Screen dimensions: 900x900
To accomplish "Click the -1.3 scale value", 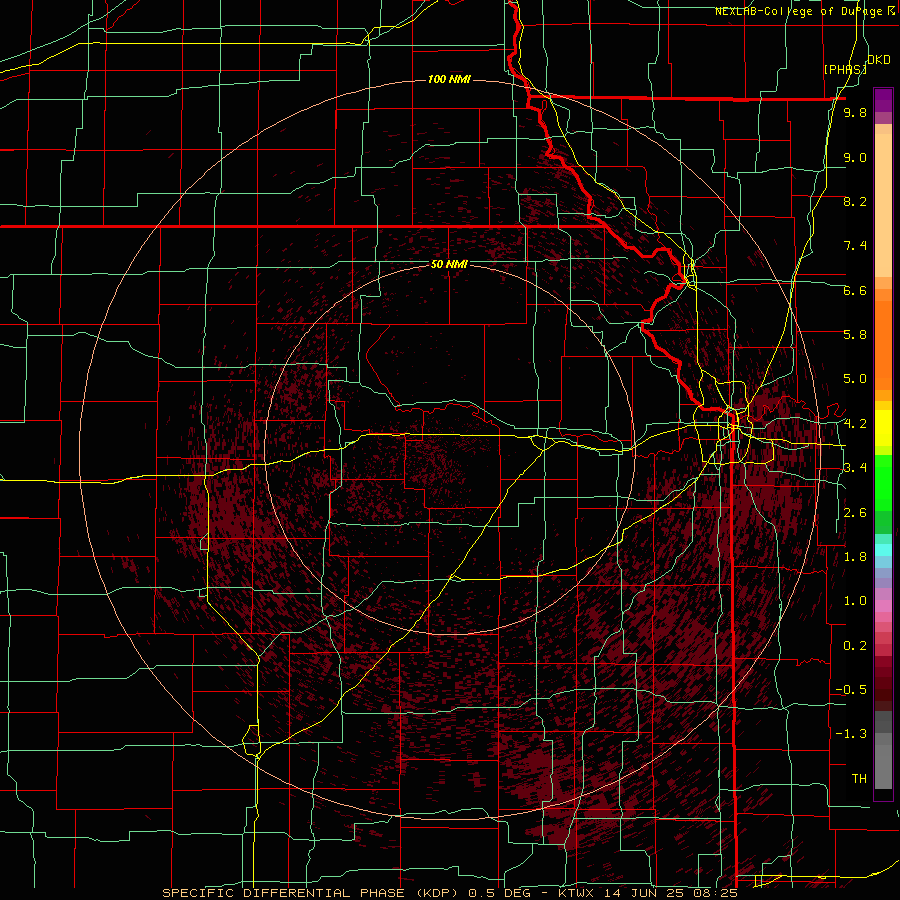I will coord(852,734).
